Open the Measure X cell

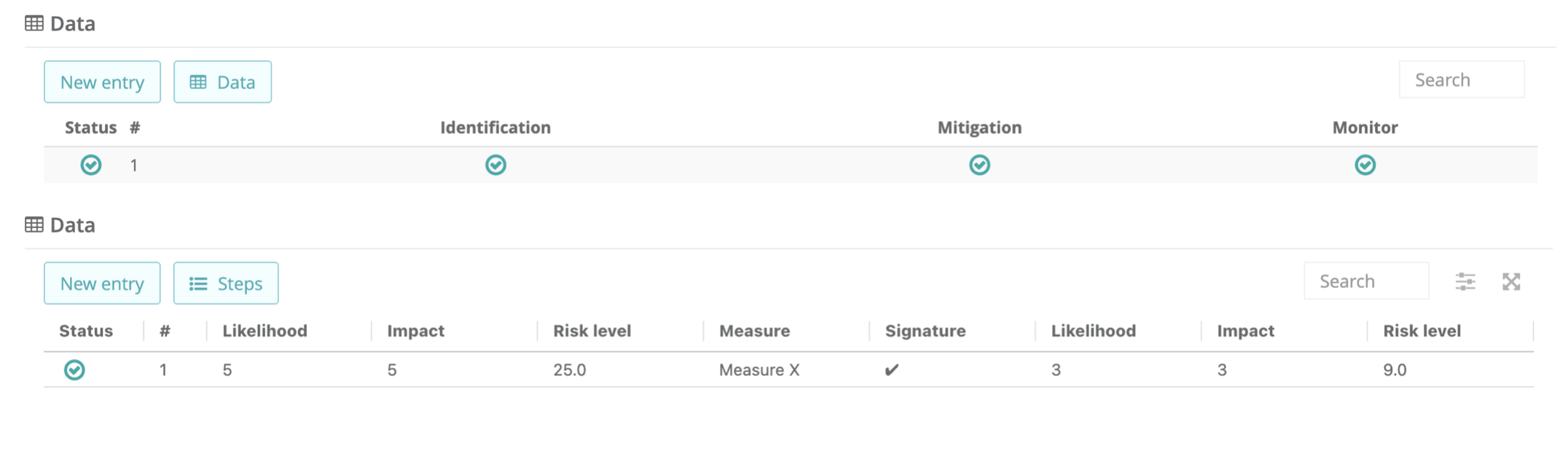pyautogui.click(x=759, y=370)
